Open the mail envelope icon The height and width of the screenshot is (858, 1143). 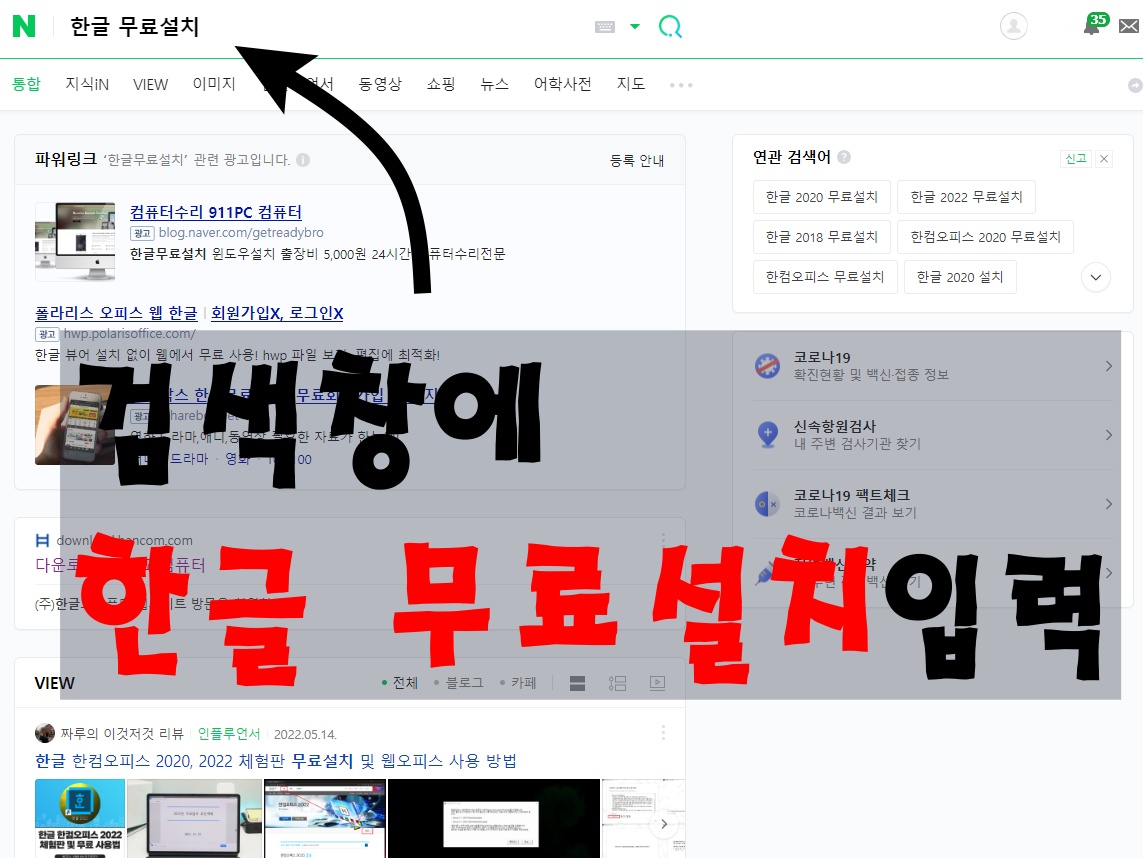1129,26
